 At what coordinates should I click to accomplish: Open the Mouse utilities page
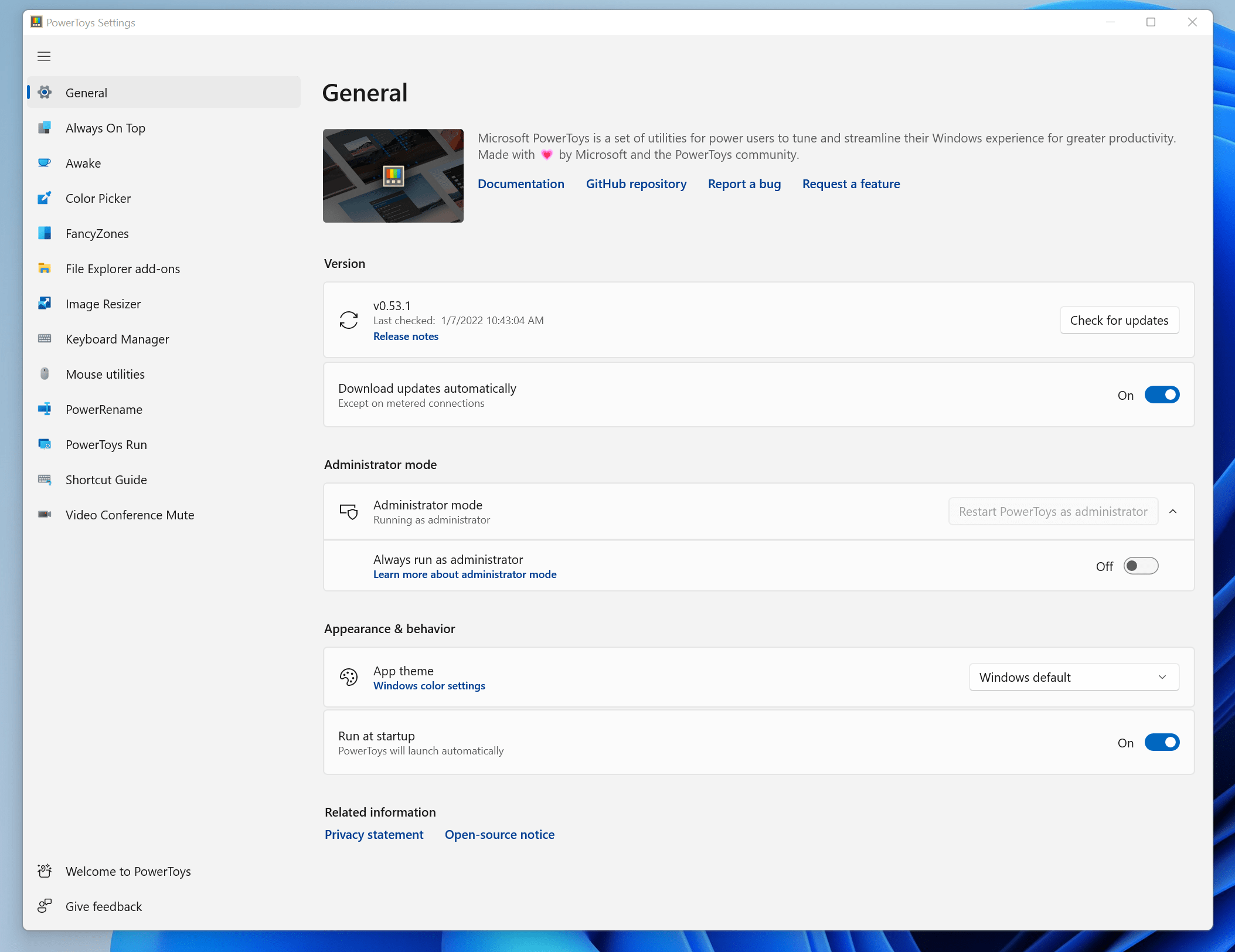[105, 374]
